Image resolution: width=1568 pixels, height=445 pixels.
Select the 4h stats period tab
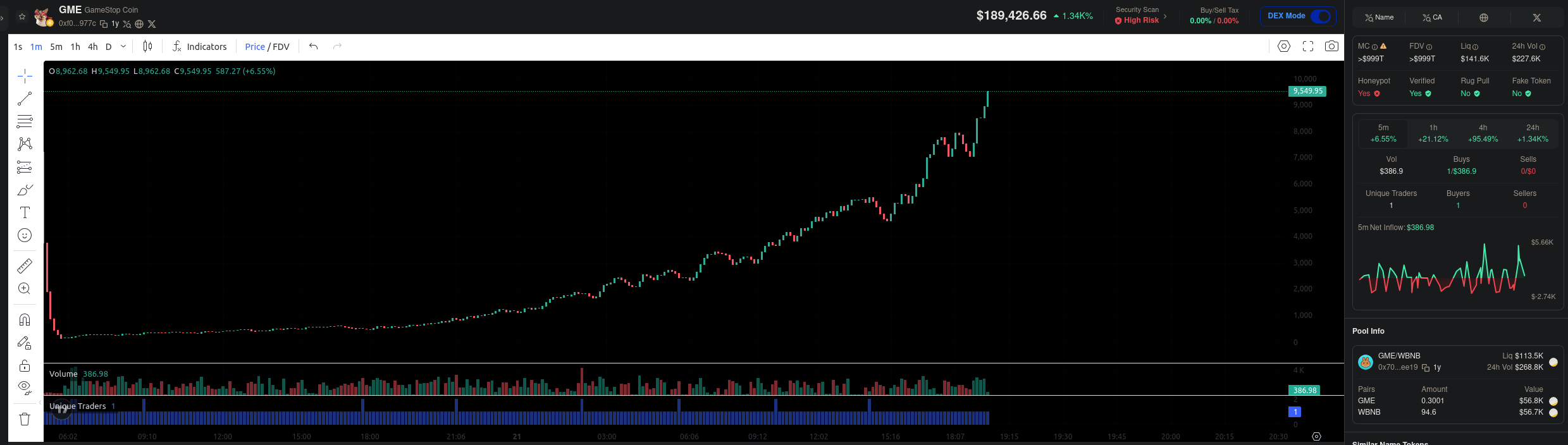click(x=1483, y=133)
